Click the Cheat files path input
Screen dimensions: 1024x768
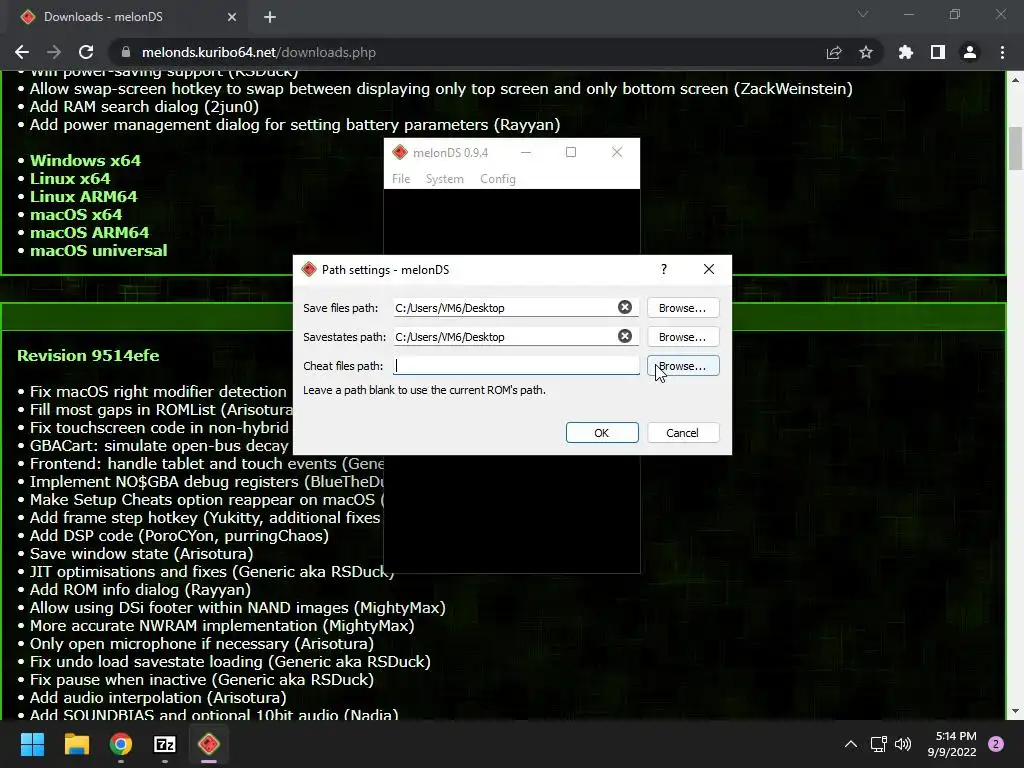pyautogui.click(x=516, y=366)
